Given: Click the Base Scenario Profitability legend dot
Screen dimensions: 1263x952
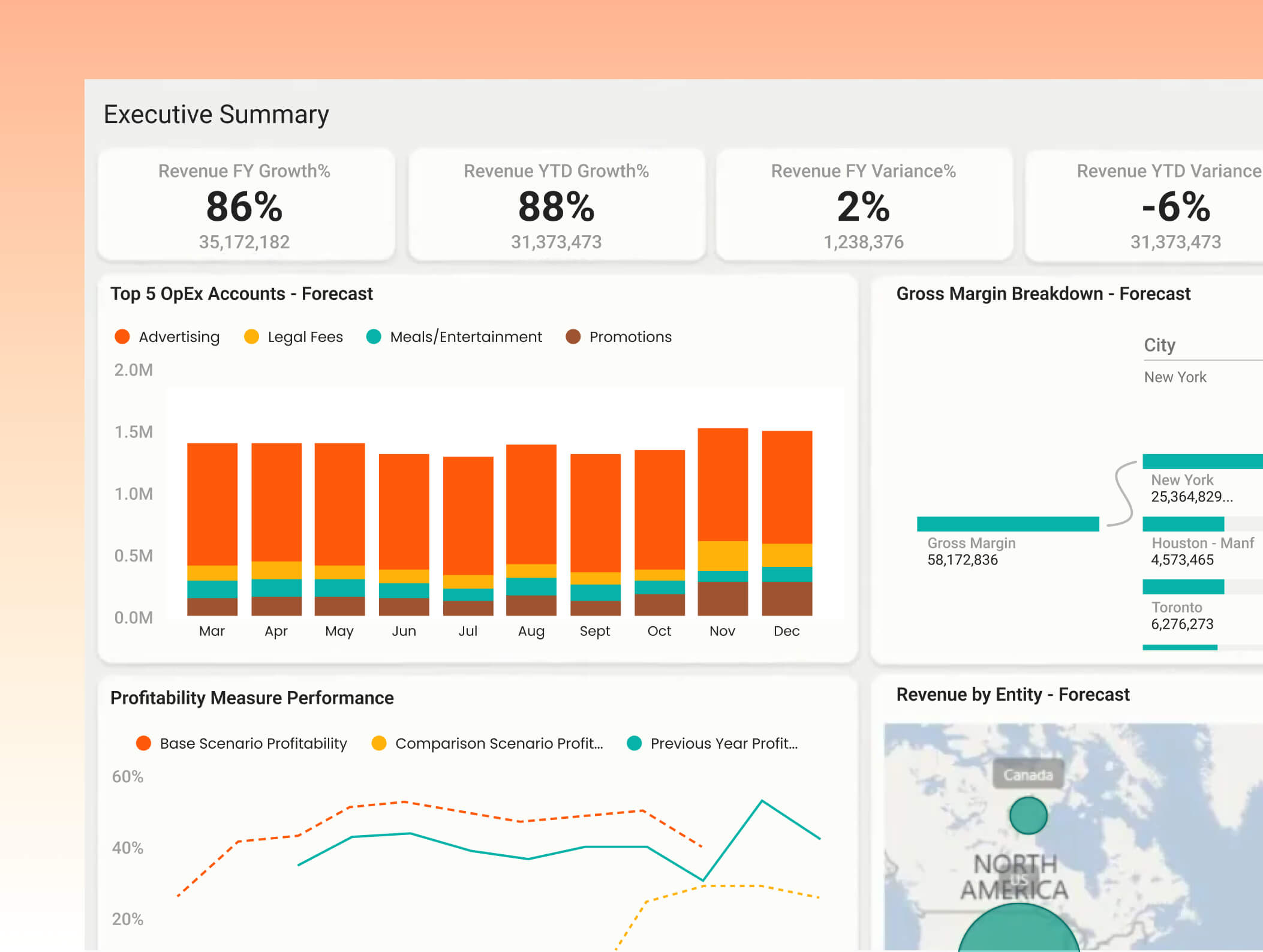Looking at the screenshot, I should tap(143, 743).
